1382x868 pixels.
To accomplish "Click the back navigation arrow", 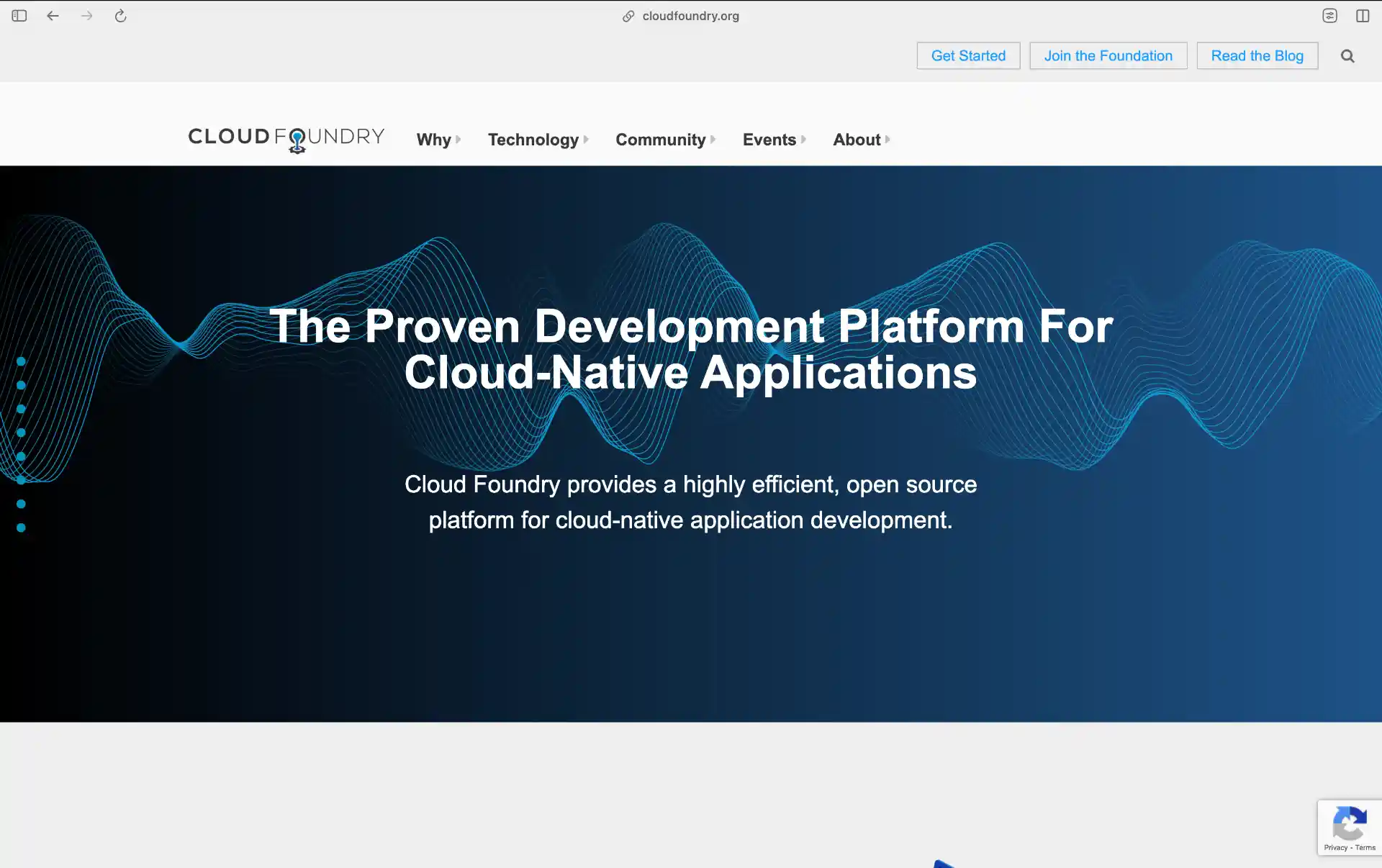I will click(x=53, y=15).
